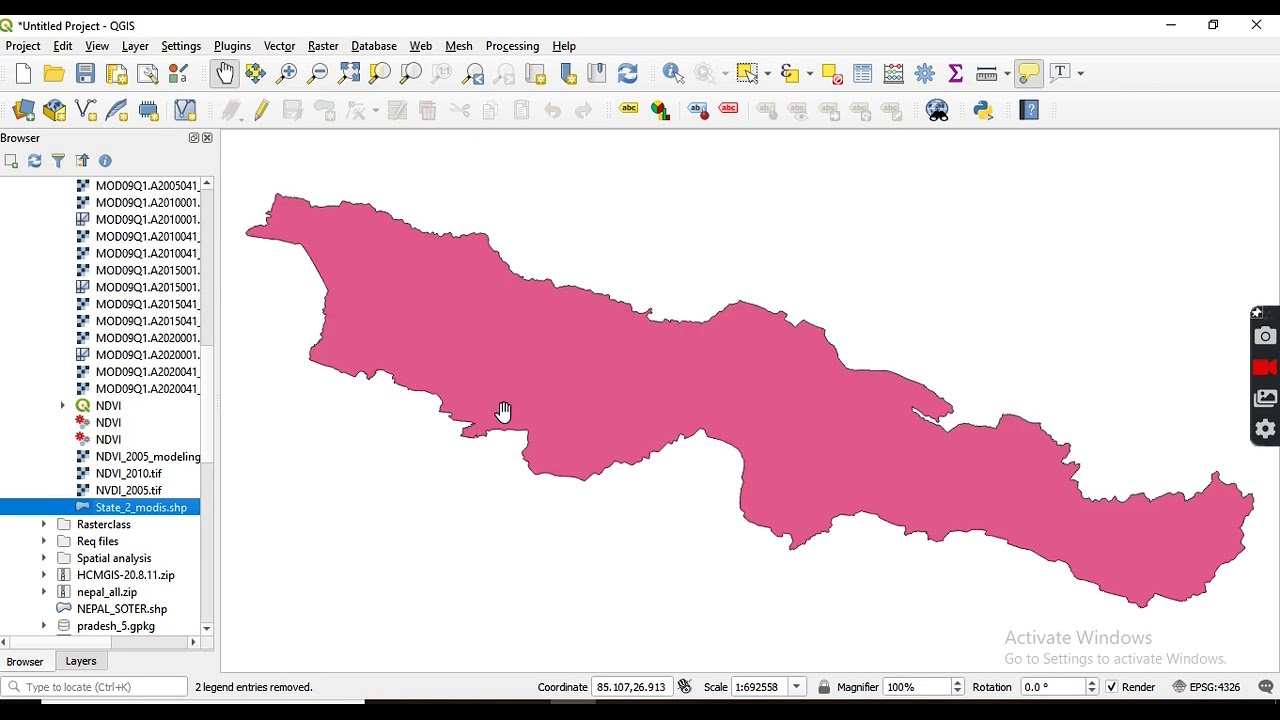
Task: Select NDVI_2010.tif in Browser
Action: (x=128, y=474)
